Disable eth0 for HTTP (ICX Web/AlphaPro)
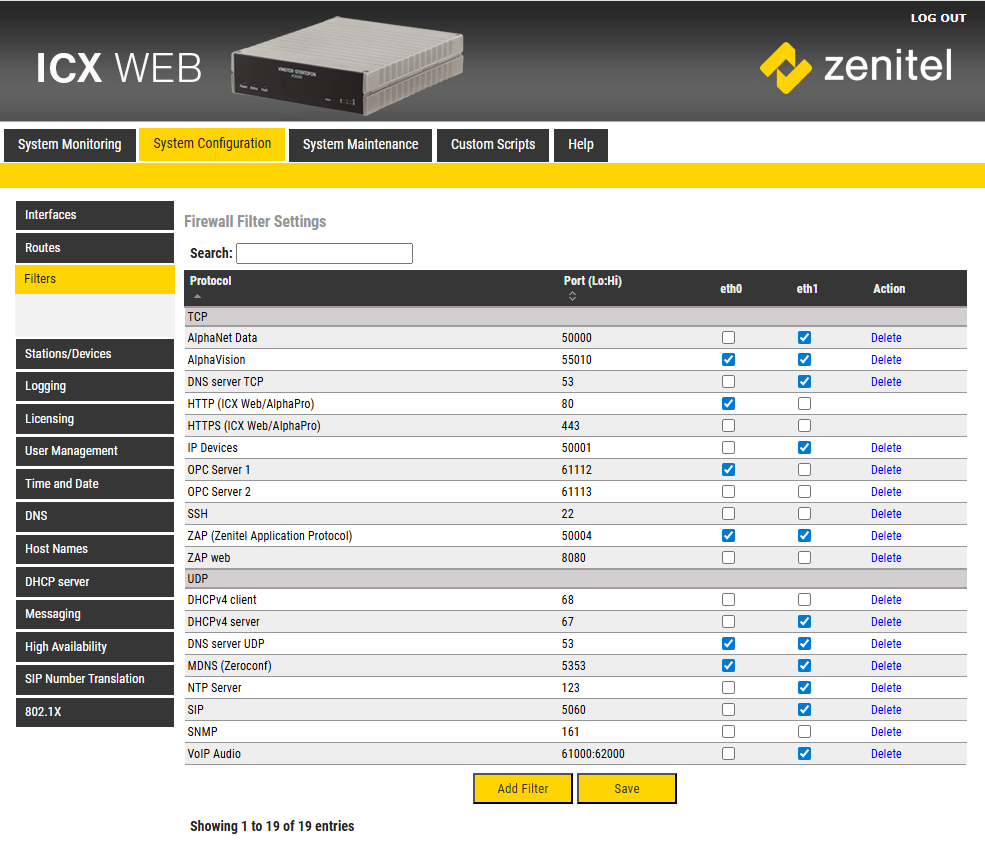This screenshot has height=842, width=985. point(728,403)
